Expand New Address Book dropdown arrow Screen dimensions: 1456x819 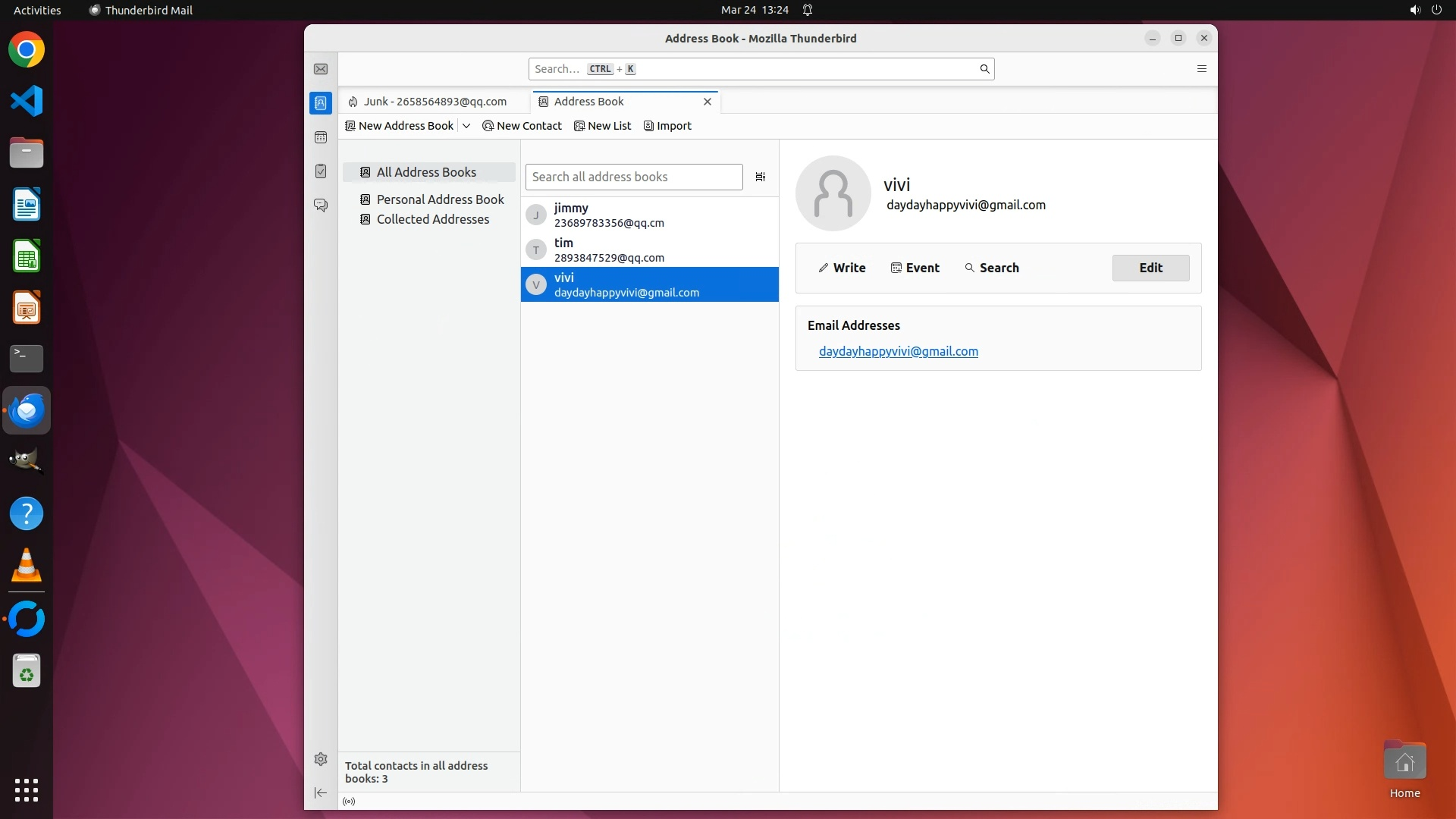(x=466, y=126)
